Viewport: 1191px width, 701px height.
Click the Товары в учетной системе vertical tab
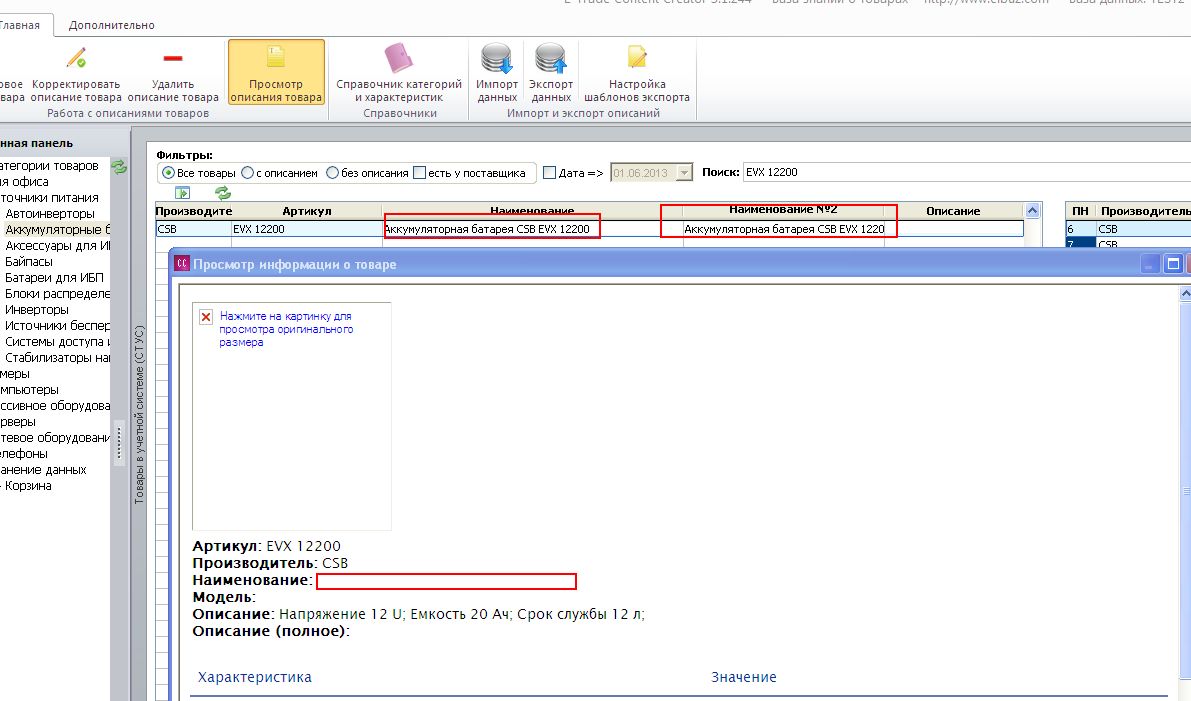[x=139, y=415]
